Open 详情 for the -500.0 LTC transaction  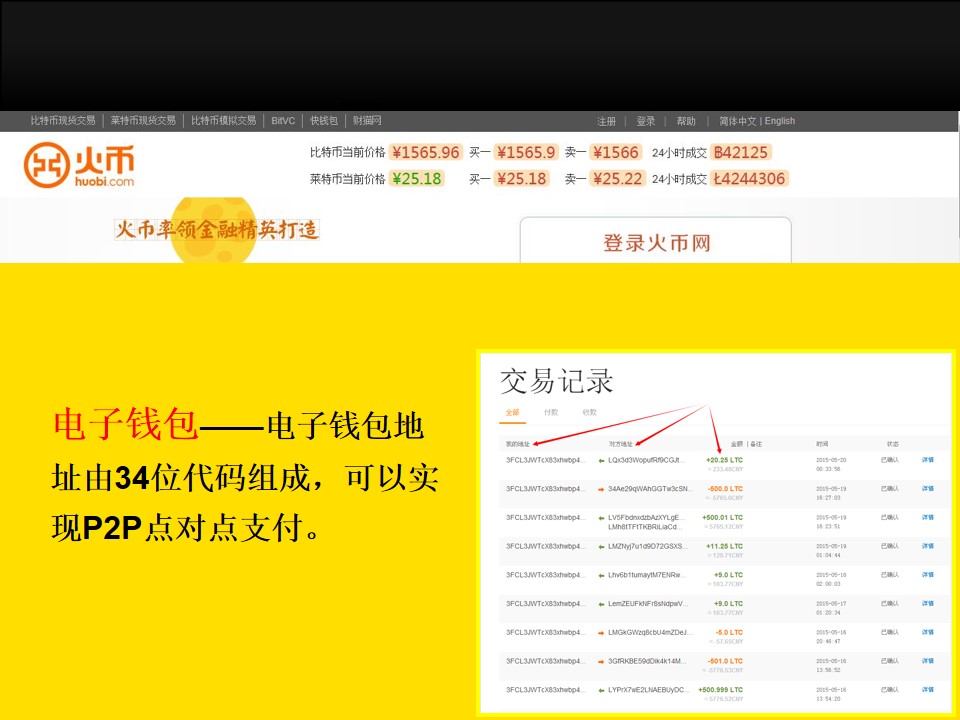928,489
